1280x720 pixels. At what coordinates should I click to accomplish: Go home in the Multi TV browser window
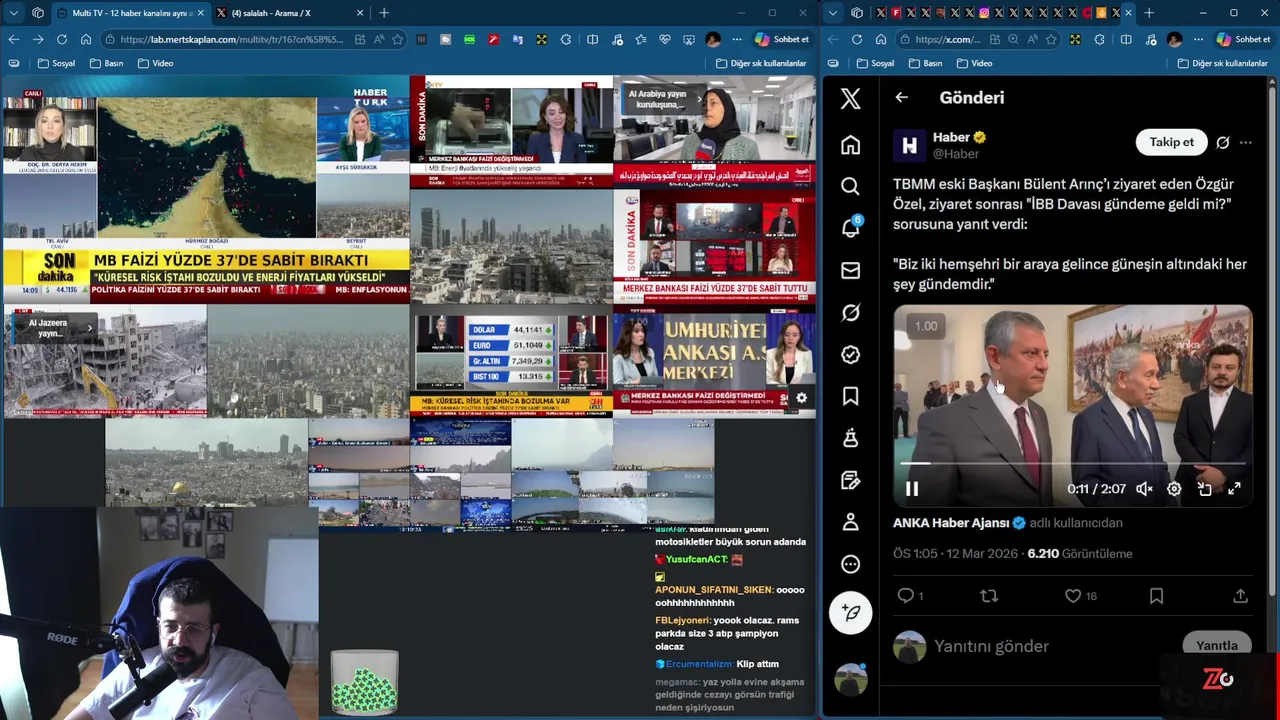tap(86, 39)
